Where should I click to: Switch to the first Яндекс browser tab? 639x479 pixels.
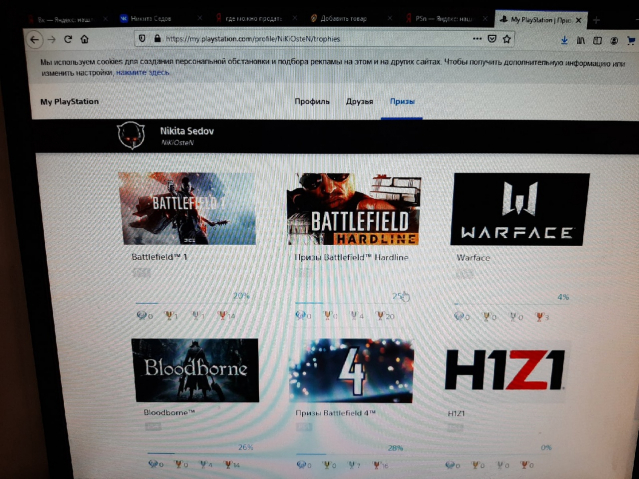click(x=67, y=19)
